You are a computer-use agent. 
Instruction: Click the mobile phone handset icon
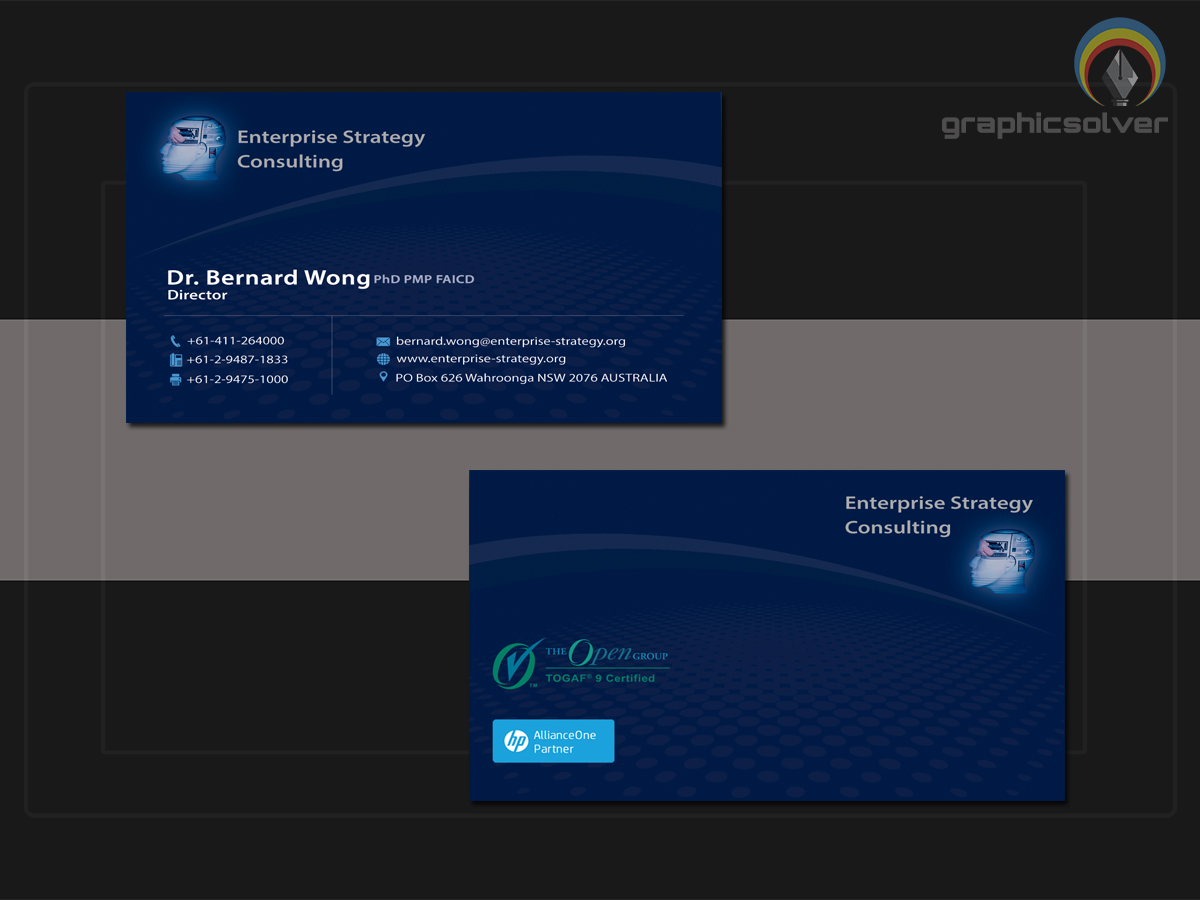coord(175,341)
